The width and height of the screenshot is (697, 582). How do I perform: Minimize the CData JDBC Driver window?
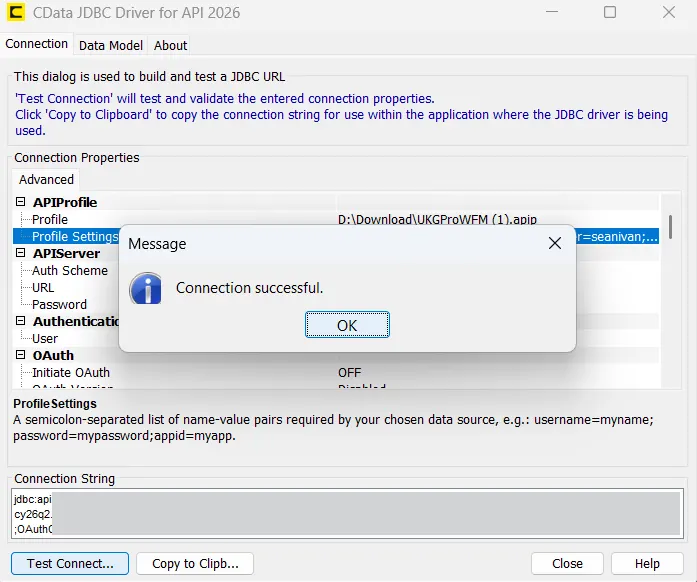pyautogui.click(x=552, y=12)
